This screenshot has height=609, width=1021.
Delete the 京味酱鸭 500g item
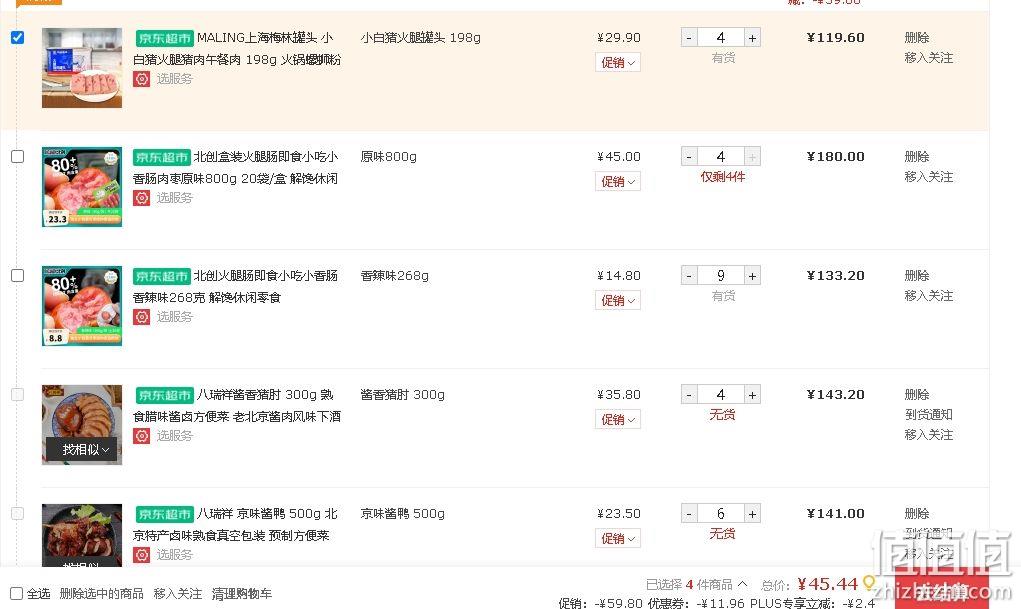[917, 514]
